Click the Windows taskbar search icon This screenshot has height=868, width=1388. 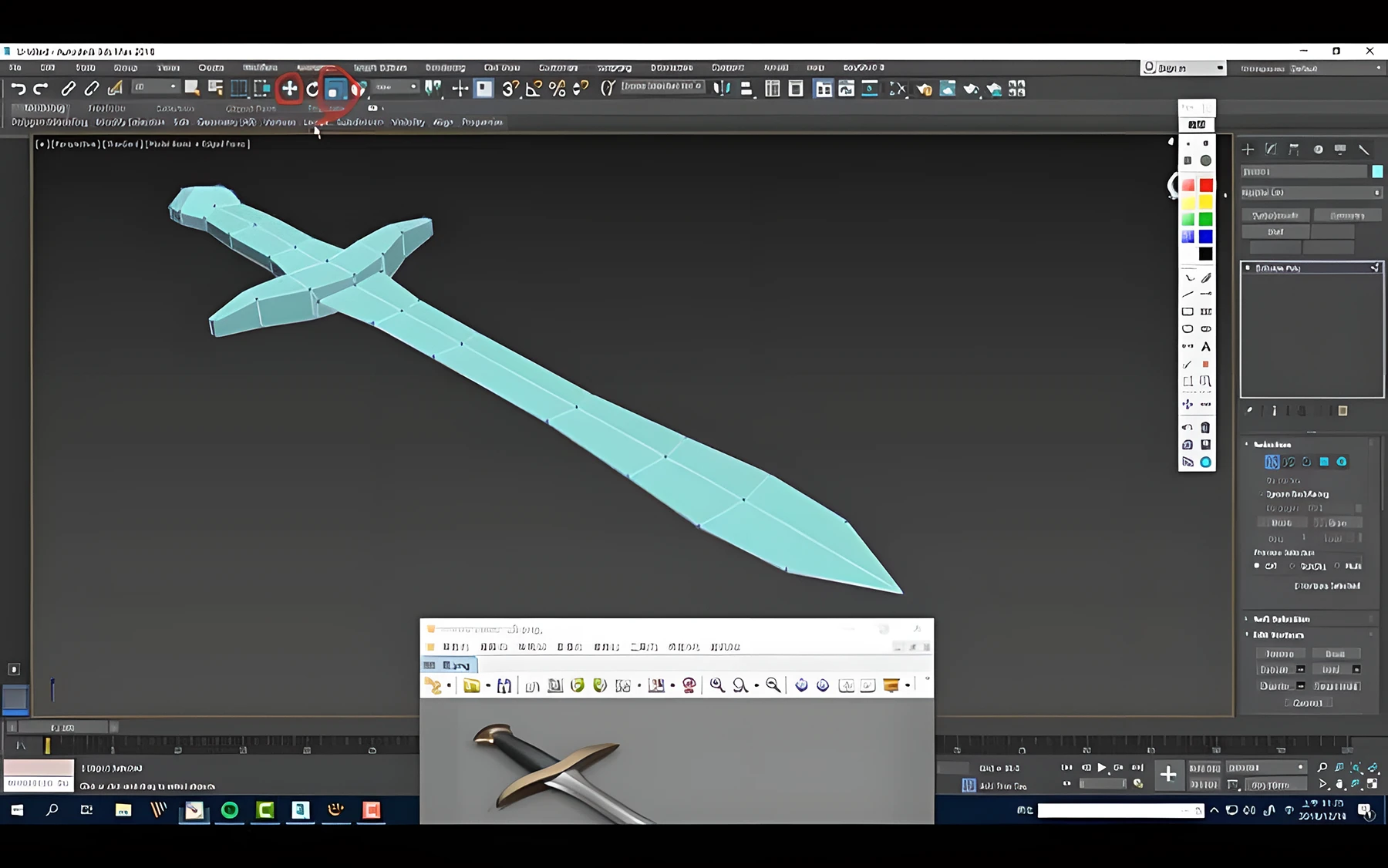(x=52, y=810)
